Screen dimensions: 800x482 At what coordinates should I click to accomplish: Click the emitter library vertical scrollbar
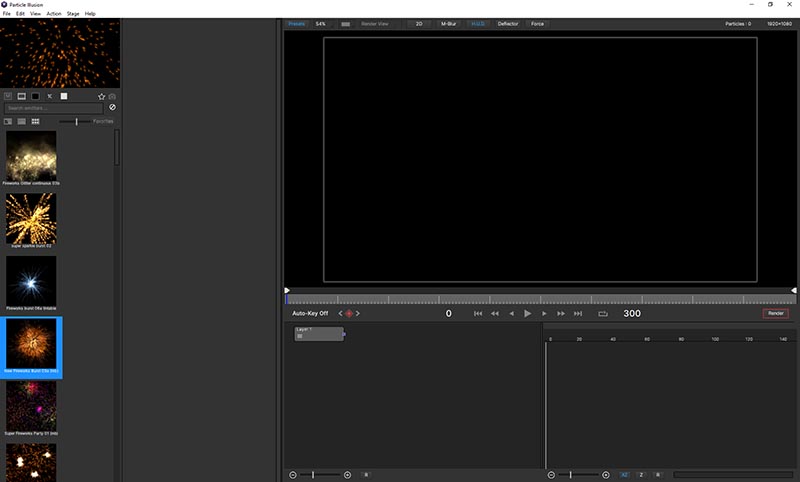pyautogui.click(x=117, y=148)
